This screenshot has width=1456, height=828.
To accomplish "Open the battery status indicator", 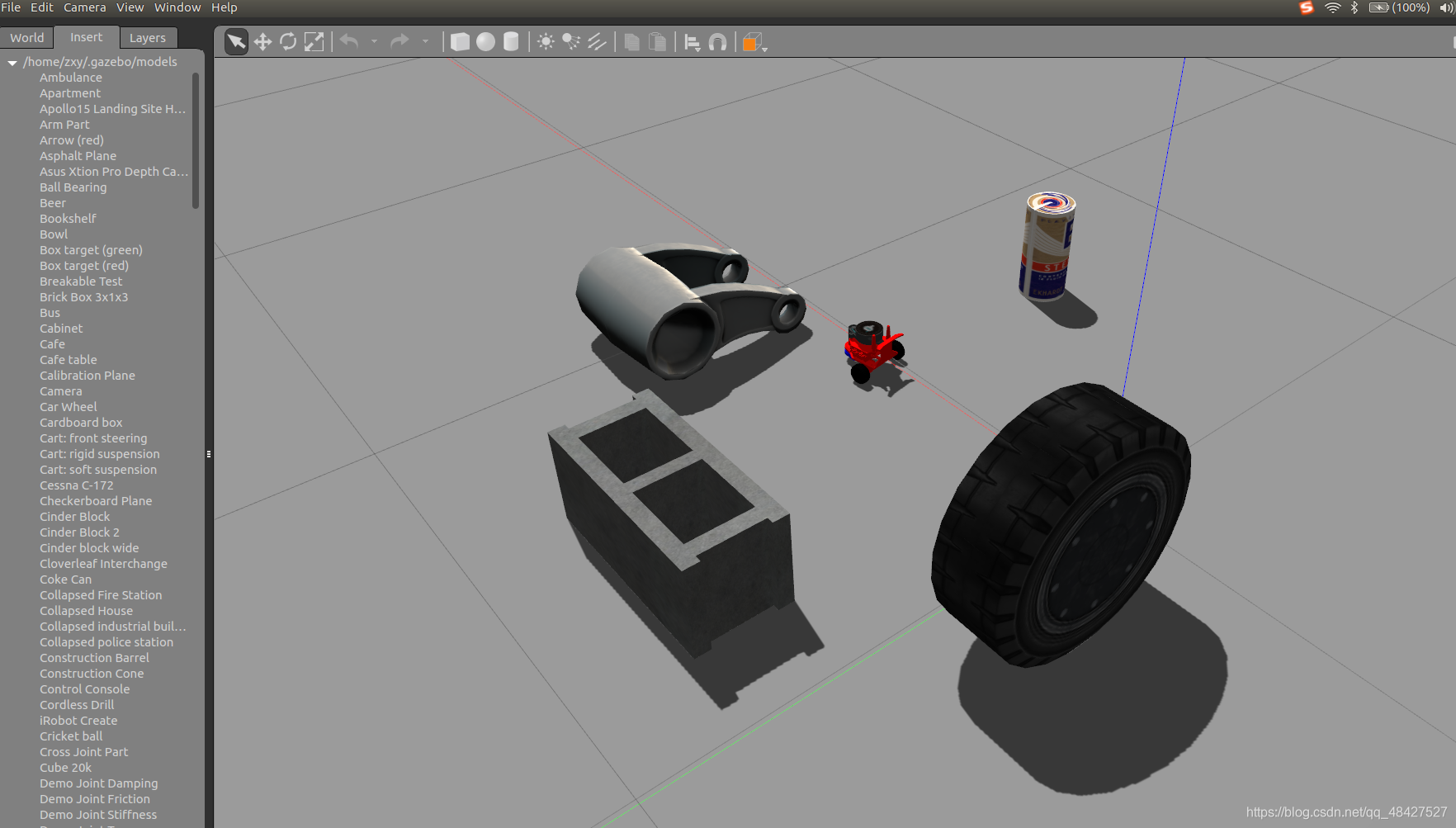I will [1399, 7].
